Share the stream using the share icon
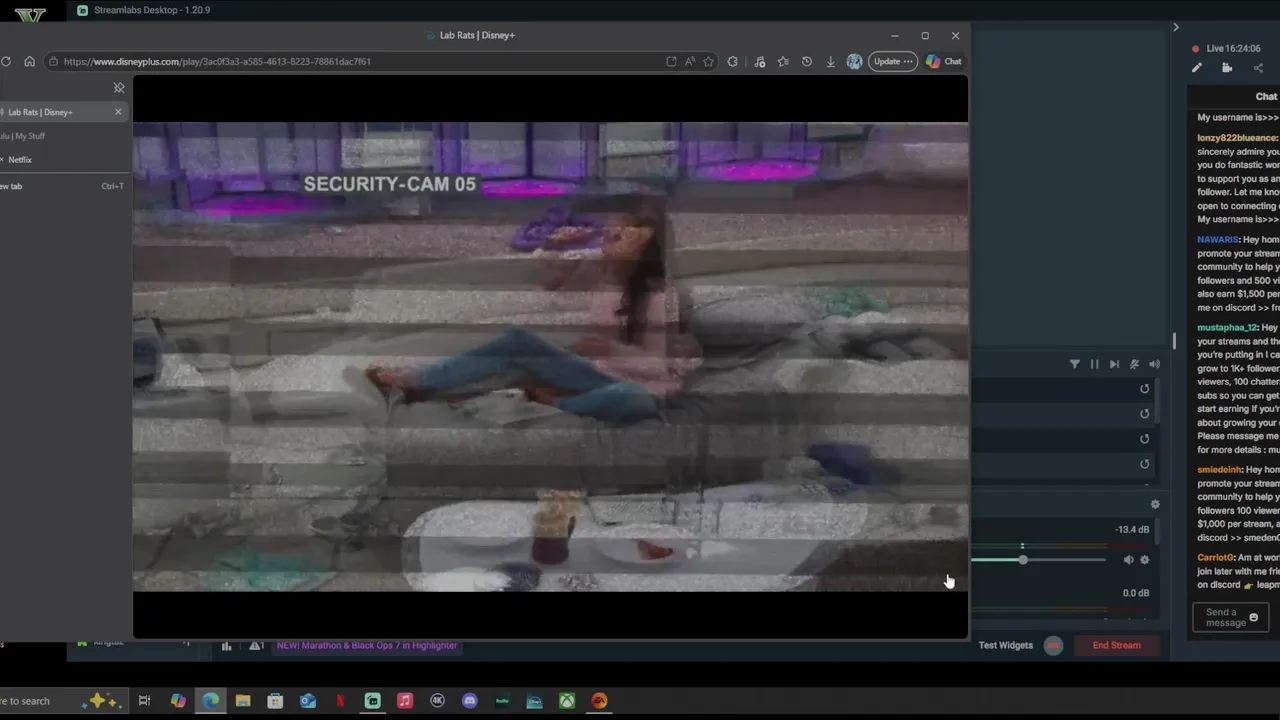 click(1258, 68)
